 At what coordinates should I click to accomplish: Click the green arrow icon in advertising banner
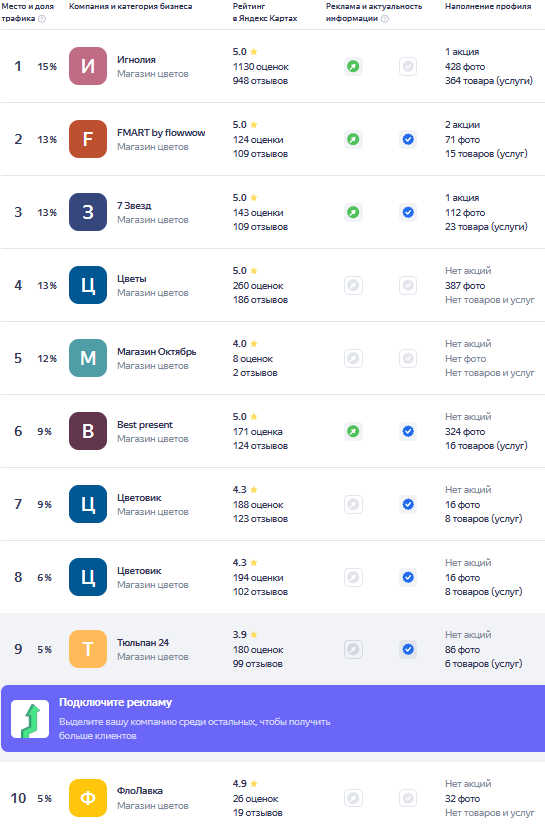point(30,719)
